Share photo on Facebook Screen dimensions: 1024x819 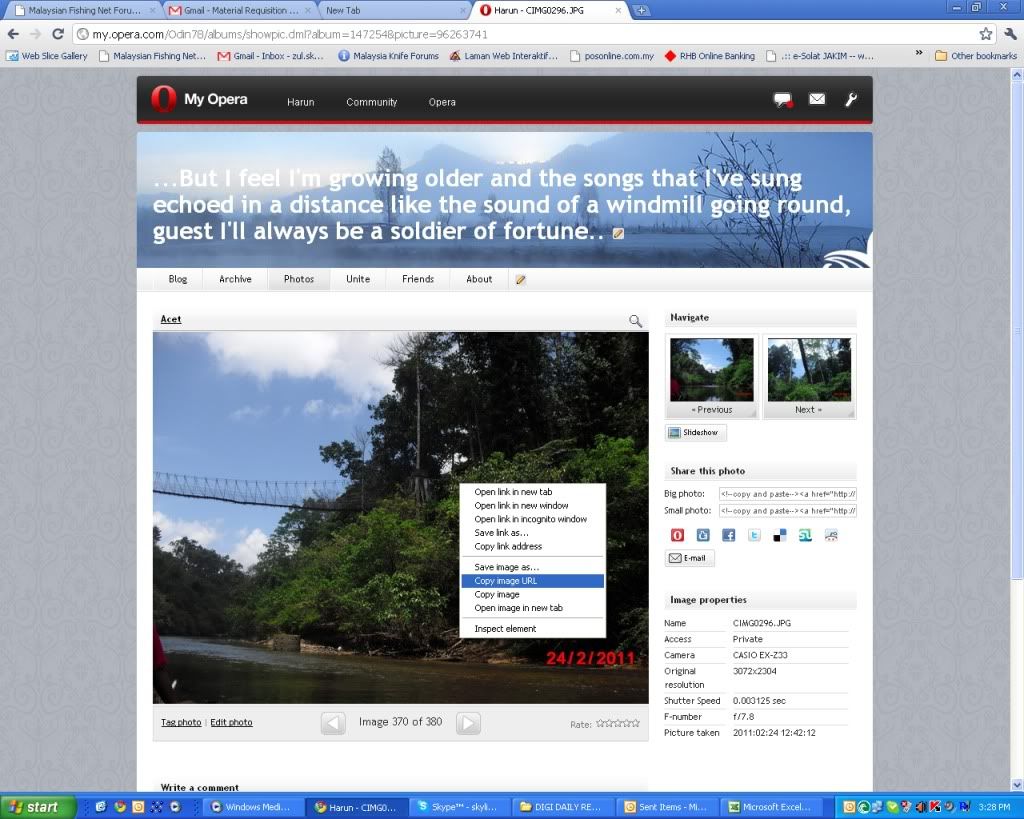click(x=728, y=535)
